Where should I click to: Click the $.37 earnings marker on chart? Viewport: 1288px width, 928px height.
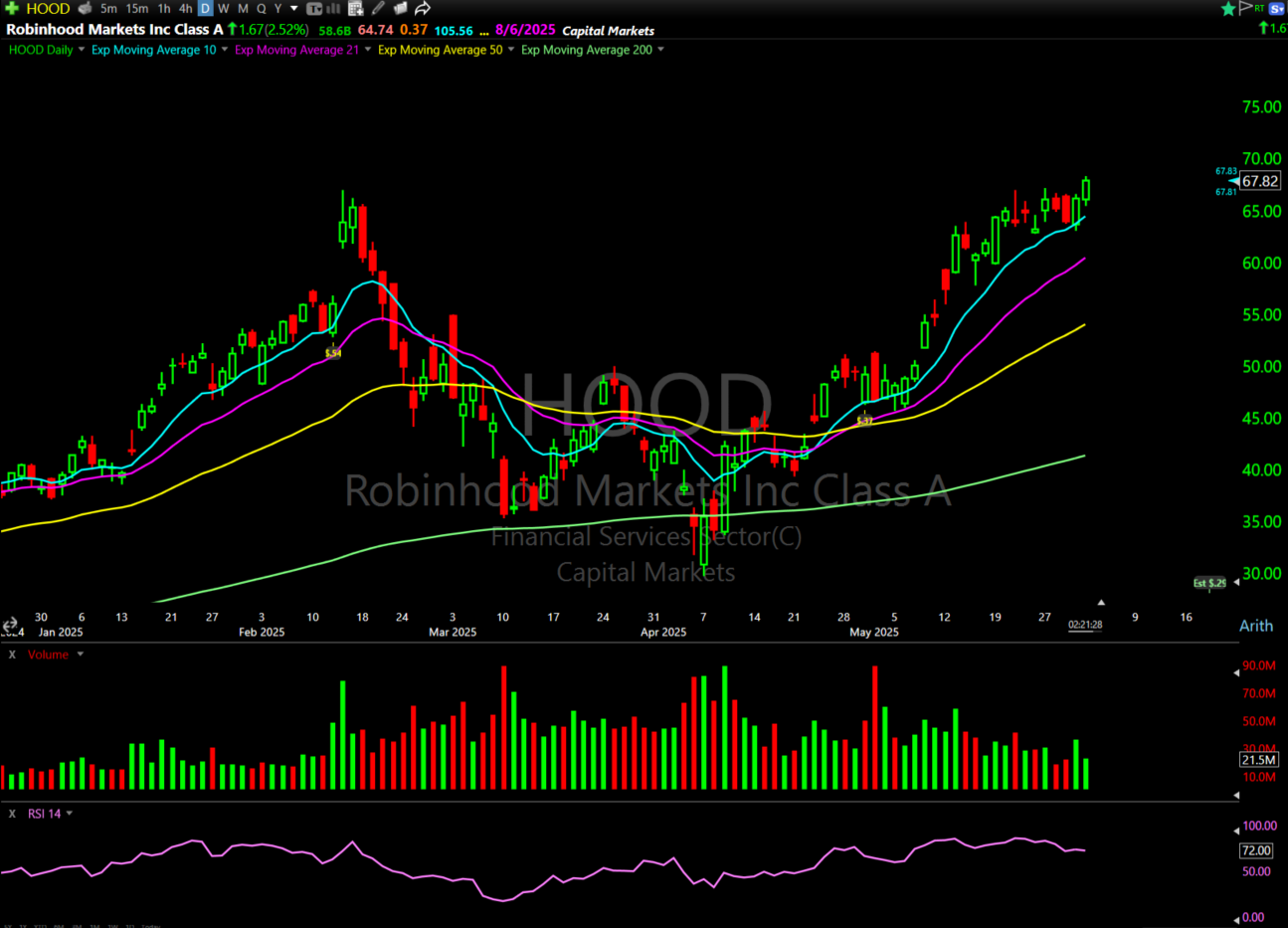tap(864, 421)
